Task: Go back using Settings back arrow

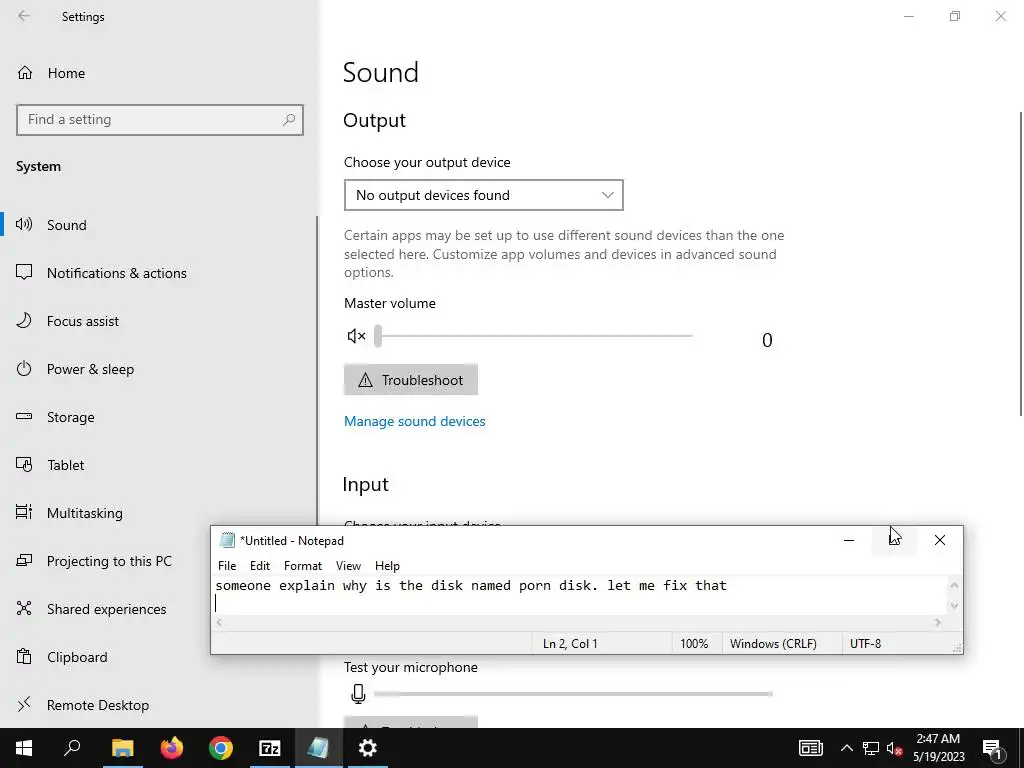Action: coord(24,16)
